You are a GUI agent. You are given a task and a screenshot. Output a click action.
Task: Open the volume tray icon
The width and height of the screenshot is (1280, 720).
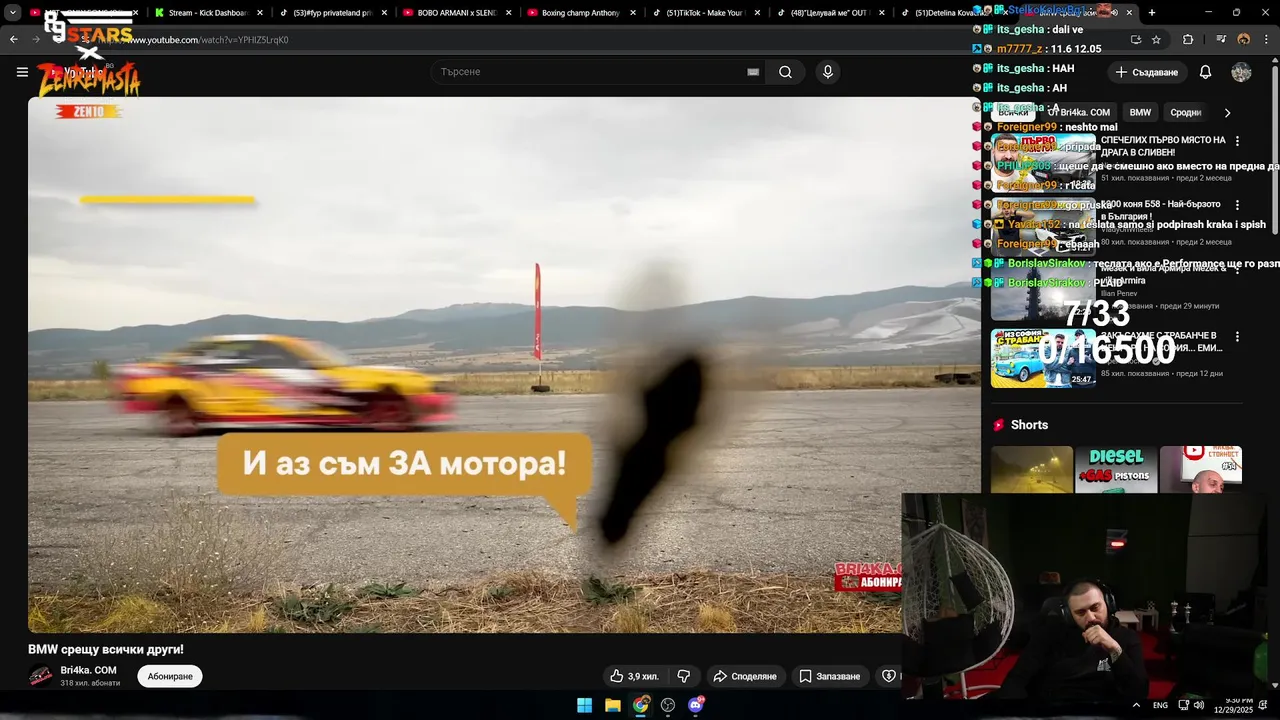[x=1198, y=705]
